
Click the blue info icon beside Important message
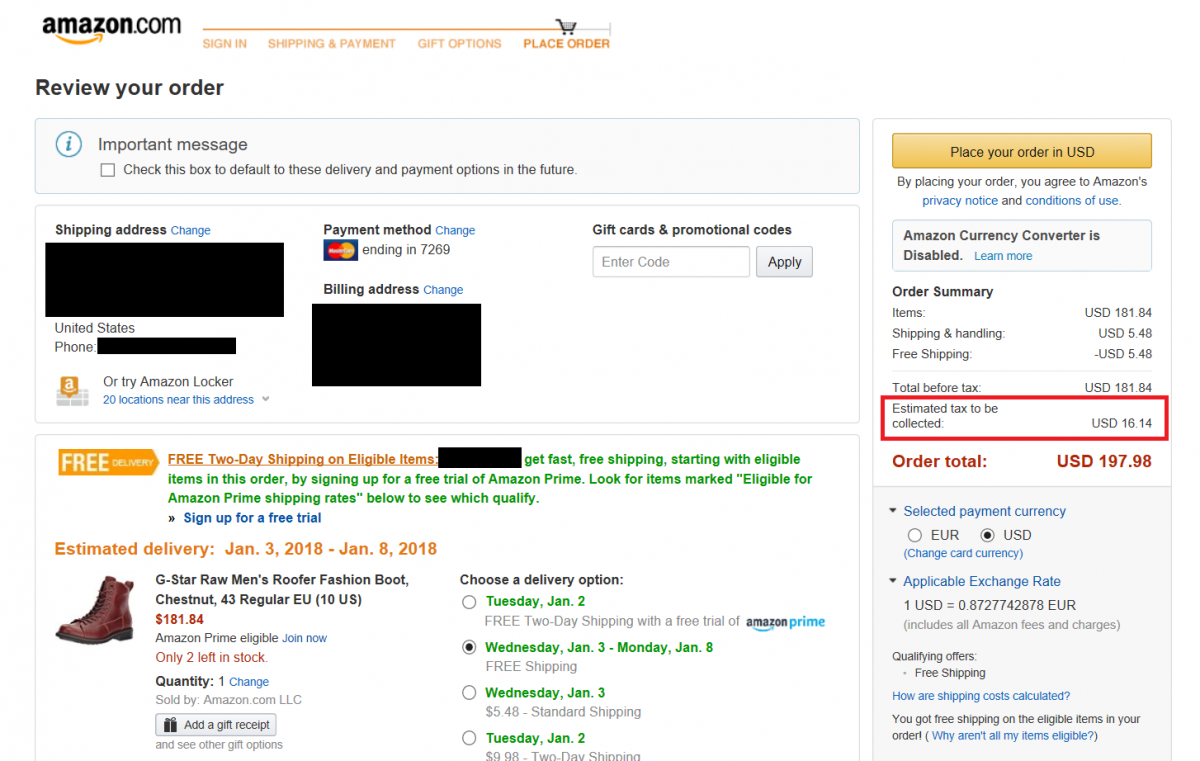pyautogui.click(x=68, y=144)
